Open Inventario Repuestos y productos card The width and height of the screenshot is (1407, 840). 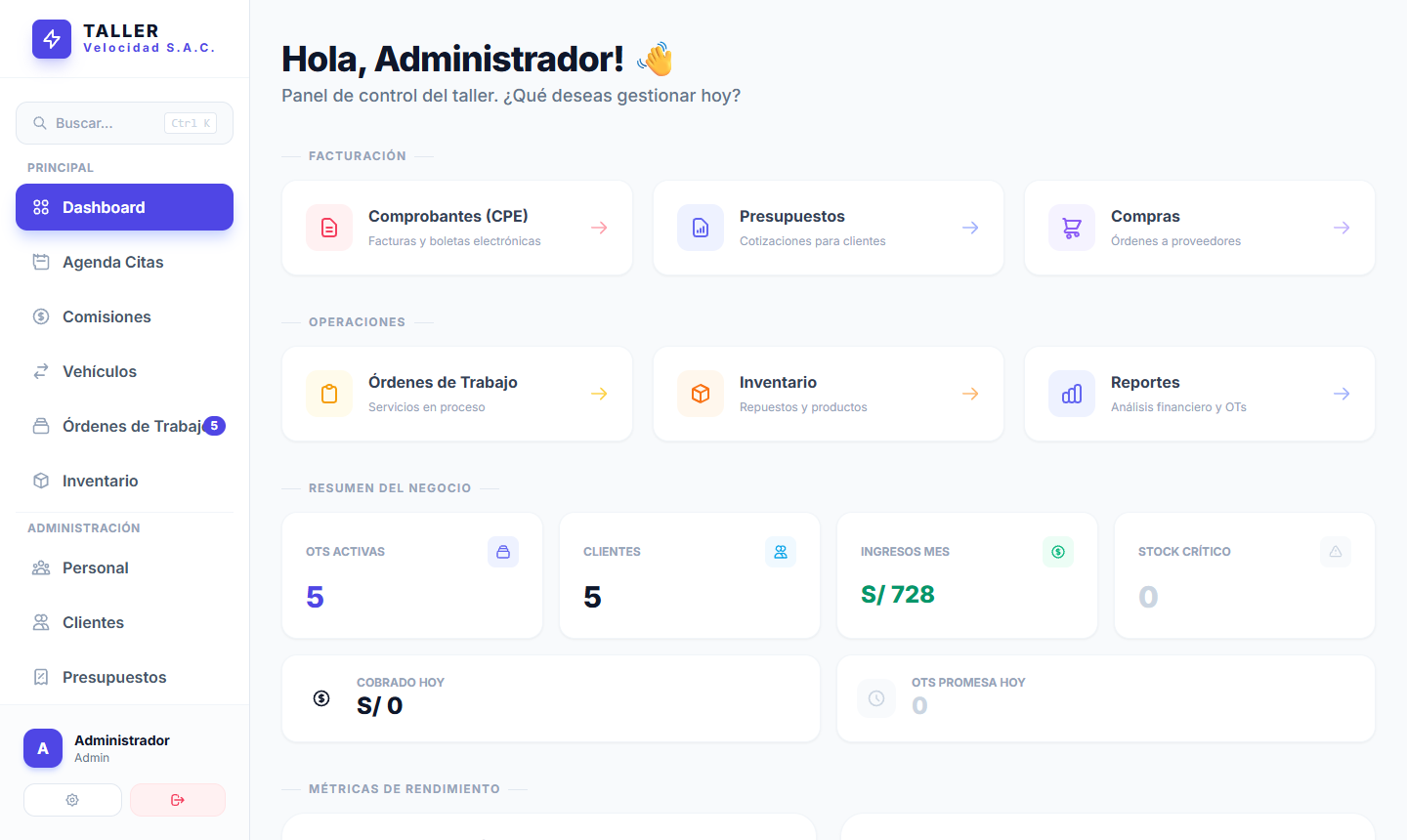829,394
